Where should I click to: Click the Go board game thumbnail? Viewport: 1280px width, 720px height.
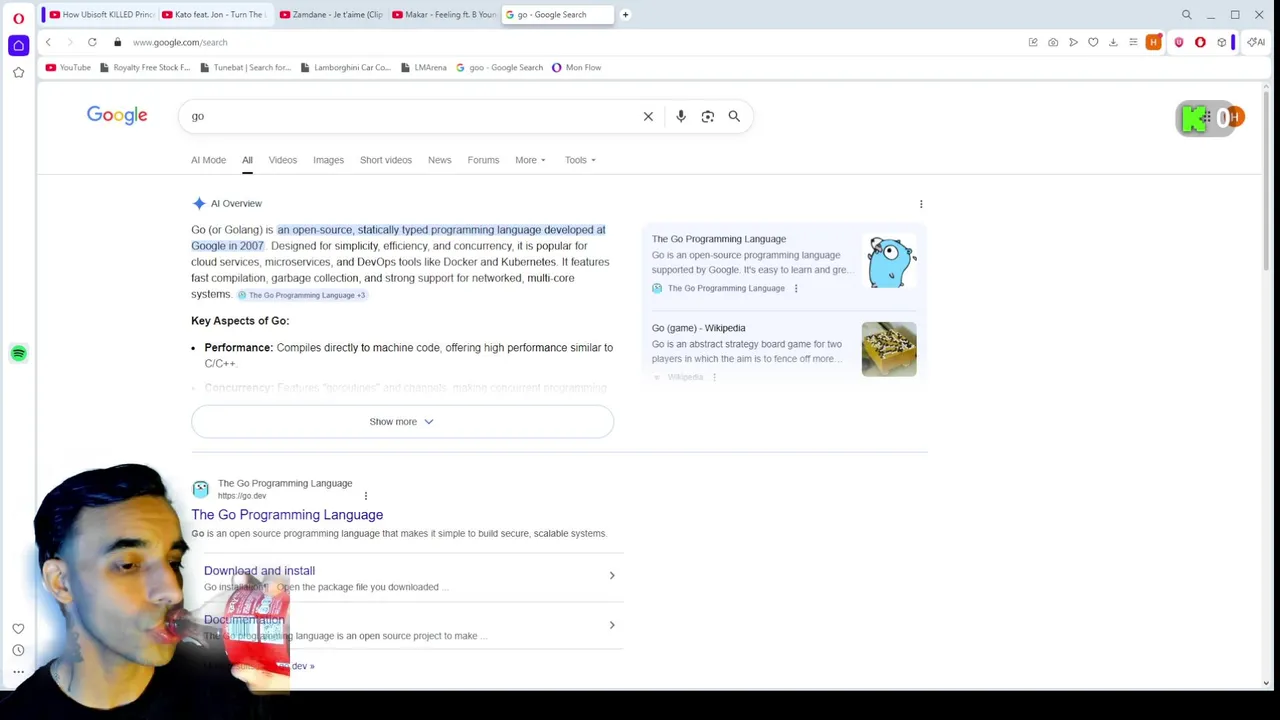point(889,349)
